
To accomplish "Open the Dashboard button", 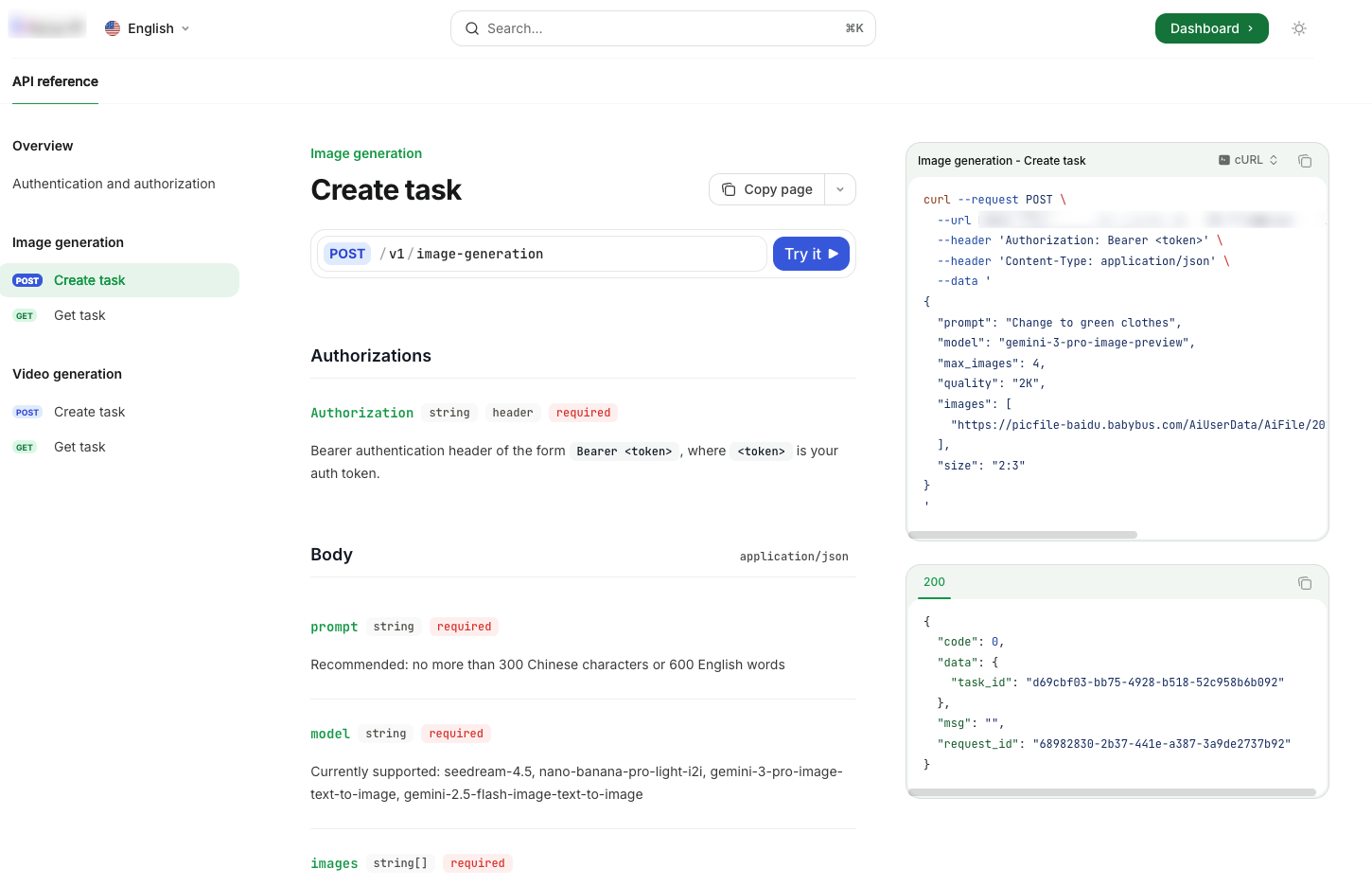I will click(1211, 28).
